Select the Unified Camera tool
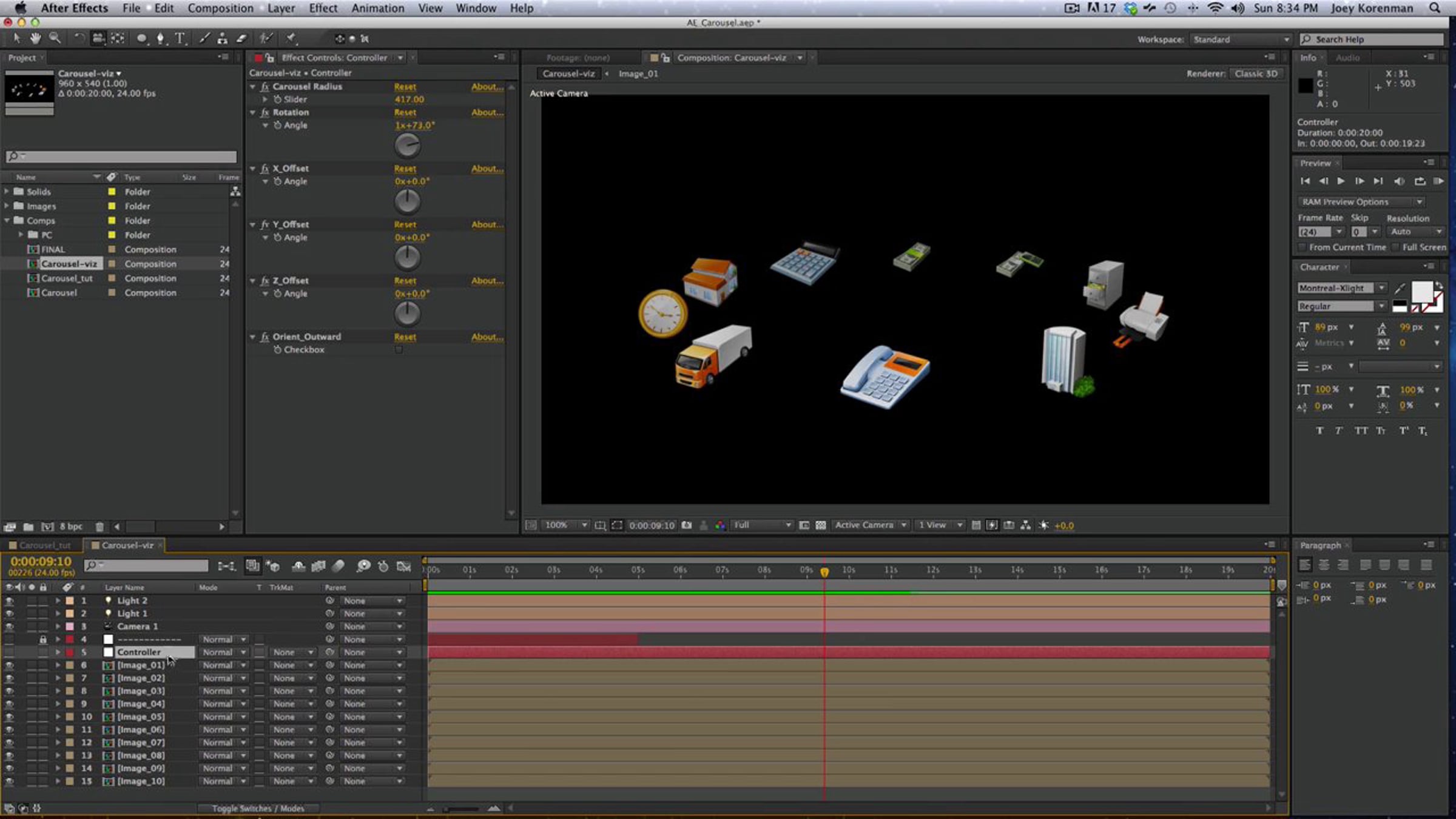The height and width of the screenshot is (819, 1456). pyautogui.click(x=98, y=38)
